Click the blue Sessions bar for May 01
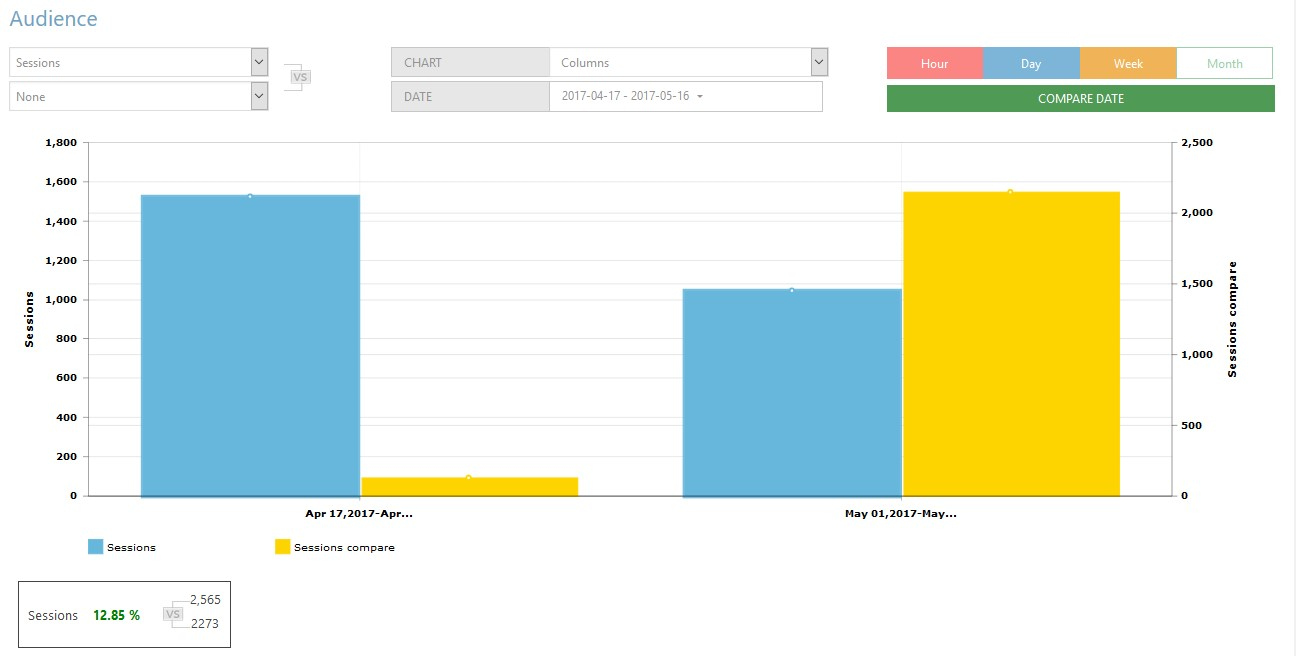1296x656 pixels. coord(792,392)
